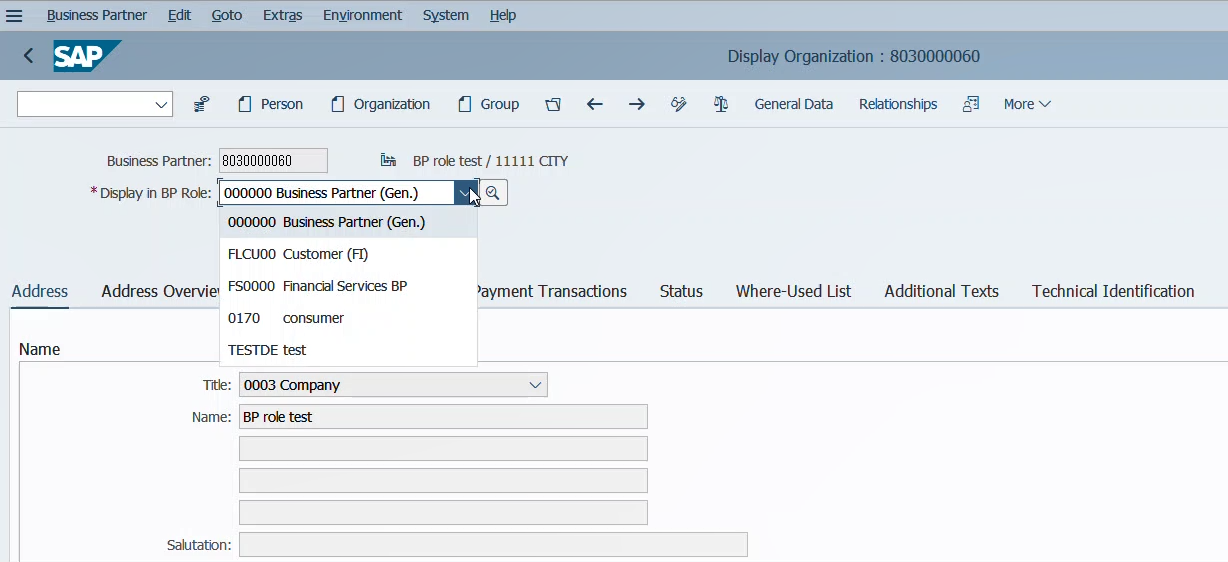Viewport: 1228px width, 562px height.
Task: Switch to the Payment Transactions tab
Action: pos(552,291)
